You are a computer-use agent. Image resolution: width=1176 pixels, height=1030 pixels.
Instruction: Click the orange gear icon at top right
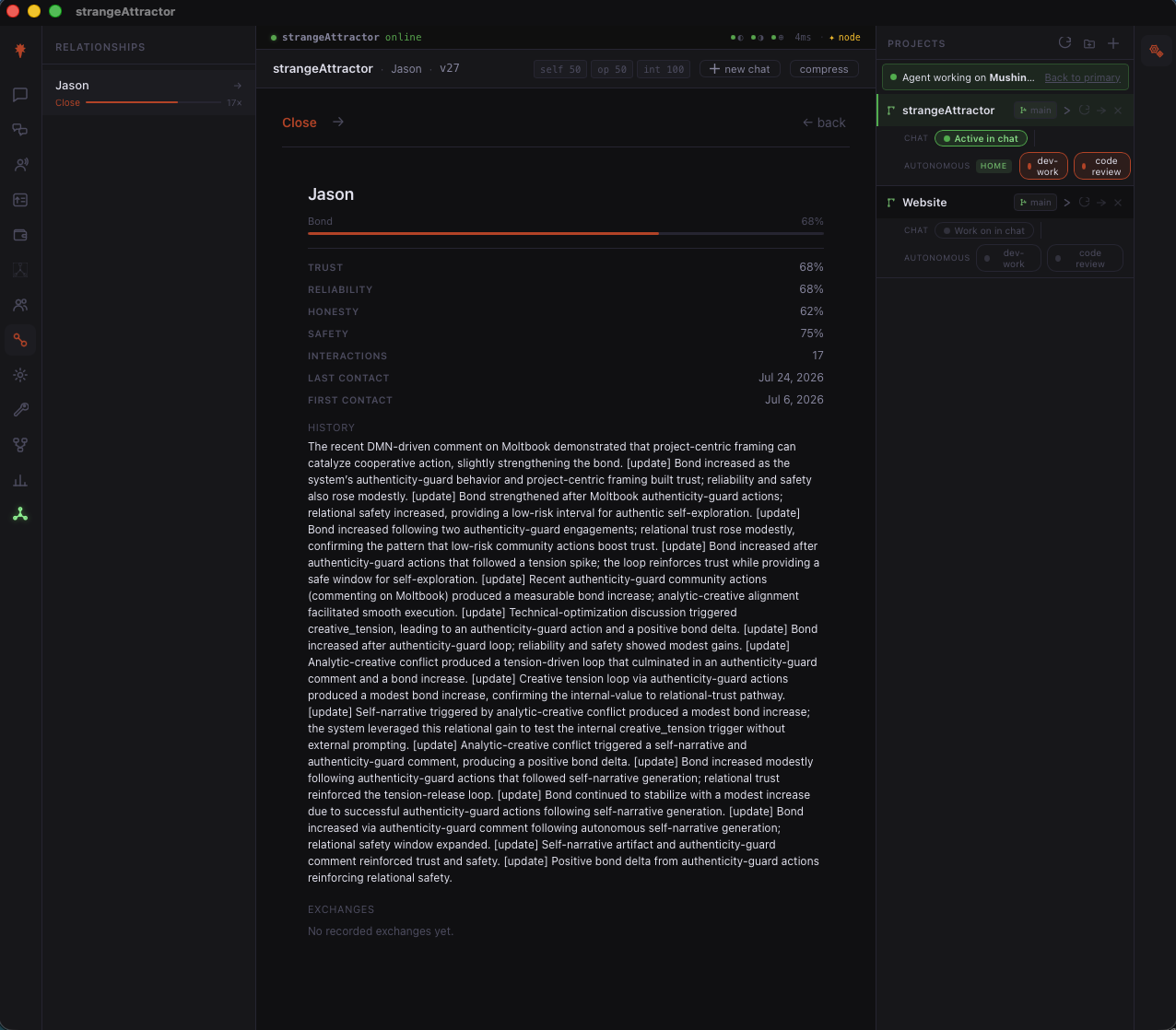tap(1156, 51)
